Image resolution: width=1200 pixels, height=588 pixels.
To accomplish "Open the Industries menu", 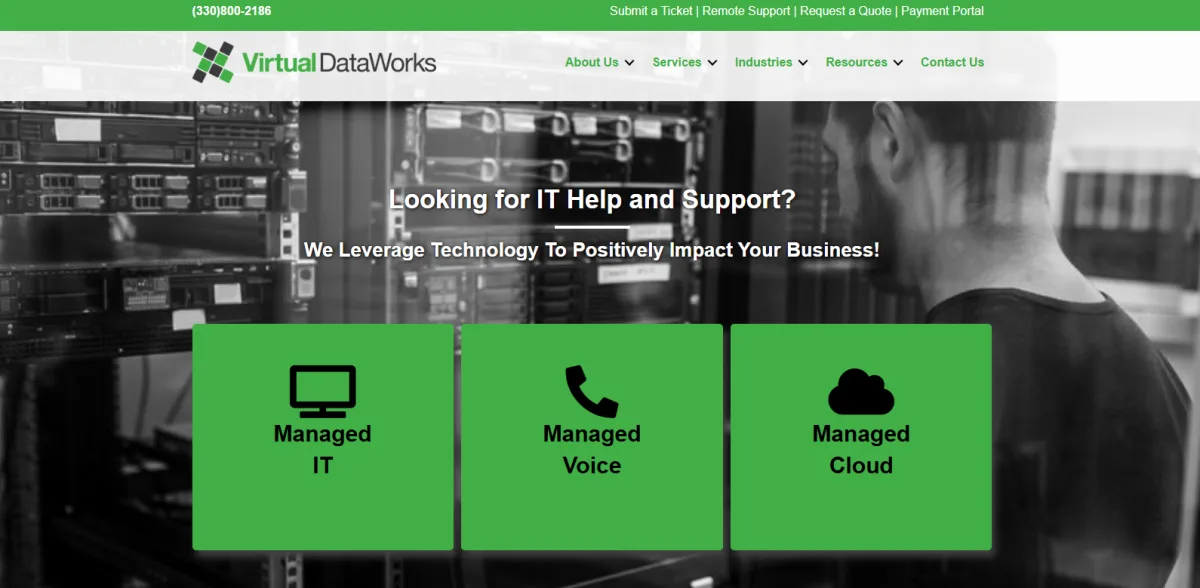I will click(x=764, y=62).
